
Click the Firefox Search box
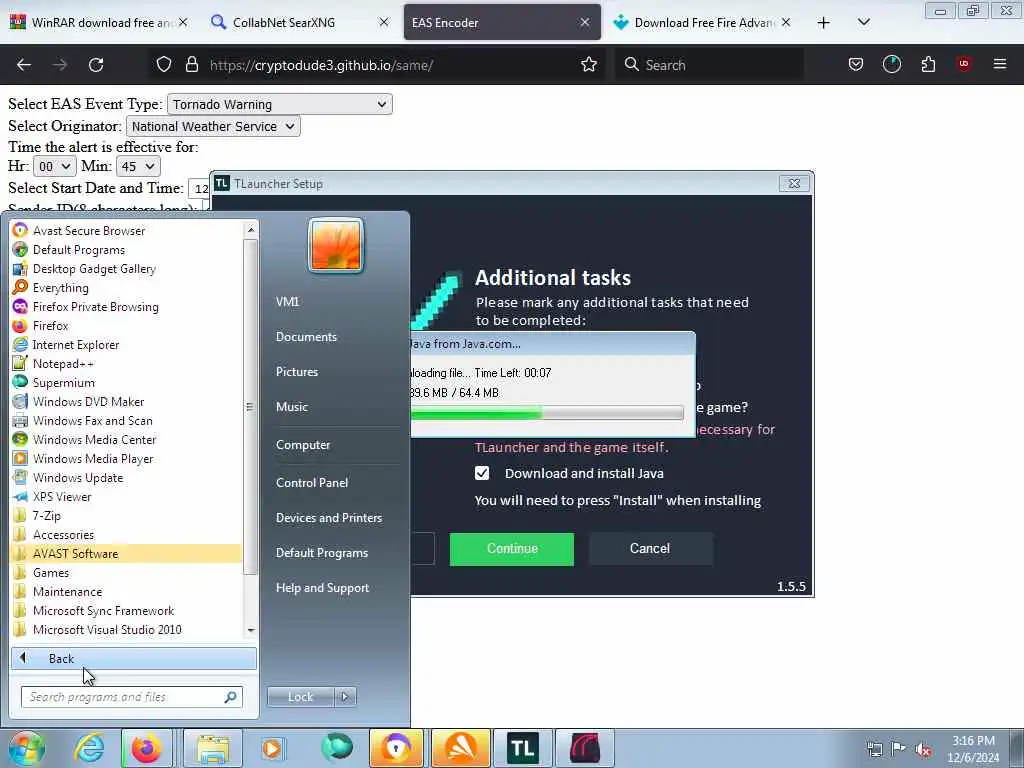tap(709, 65)
